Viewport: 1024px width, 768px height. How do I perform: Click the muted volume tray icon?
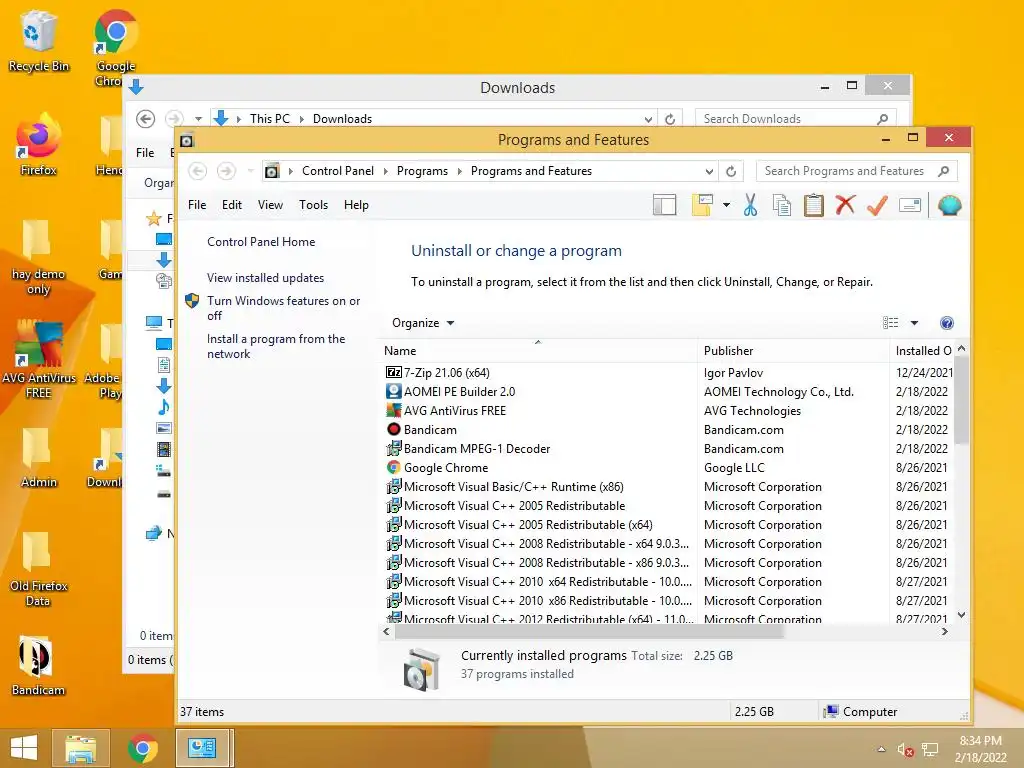point(905,750)
